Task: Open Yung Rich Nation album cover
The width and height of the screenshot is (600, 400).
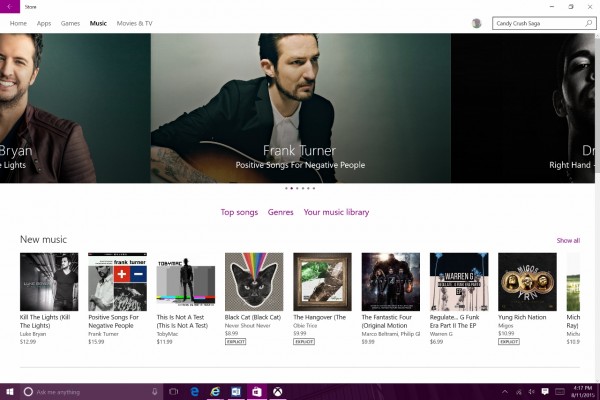Action: pos(527,282)
